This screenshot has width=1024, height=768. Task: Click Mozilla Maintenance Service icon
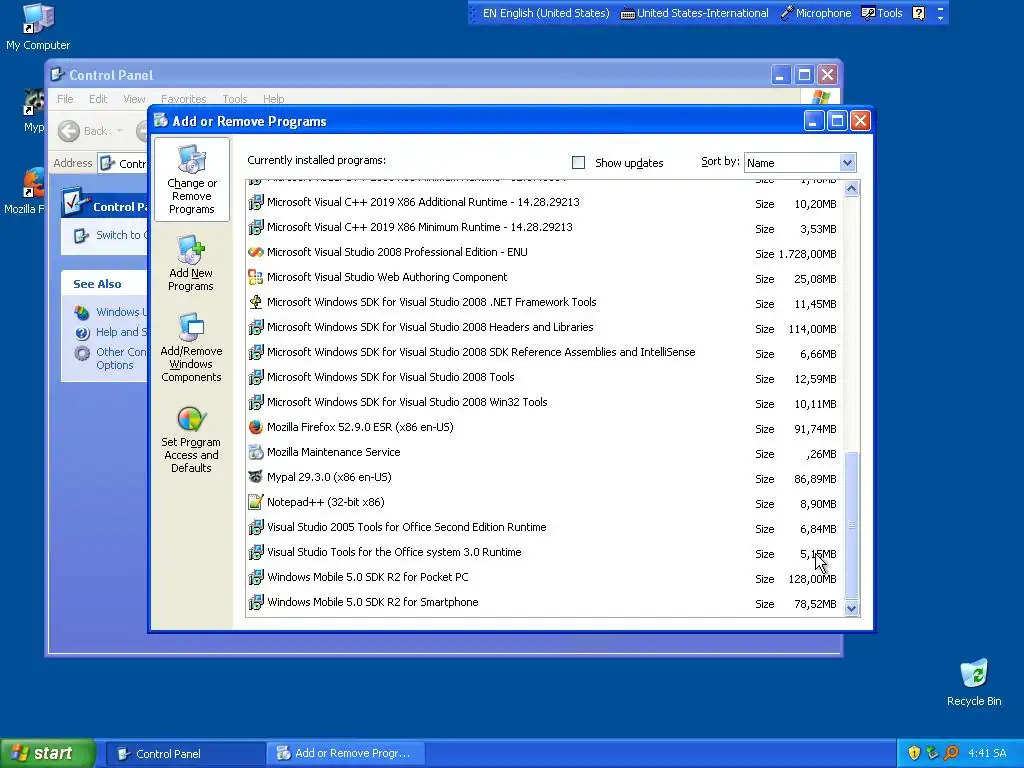pyautogui.click(x=256, y=452)
